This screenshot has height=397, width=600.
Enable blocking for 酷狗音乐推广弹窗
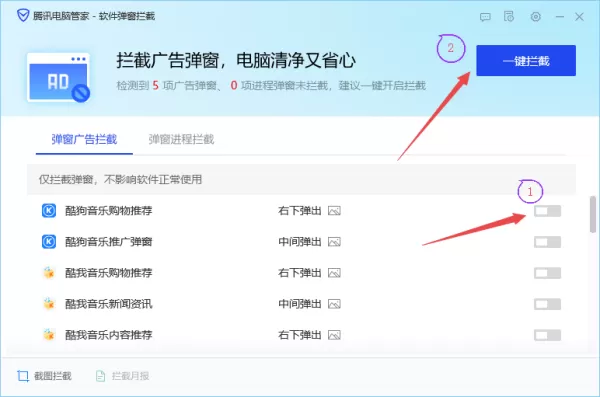(x=548, y=242)
